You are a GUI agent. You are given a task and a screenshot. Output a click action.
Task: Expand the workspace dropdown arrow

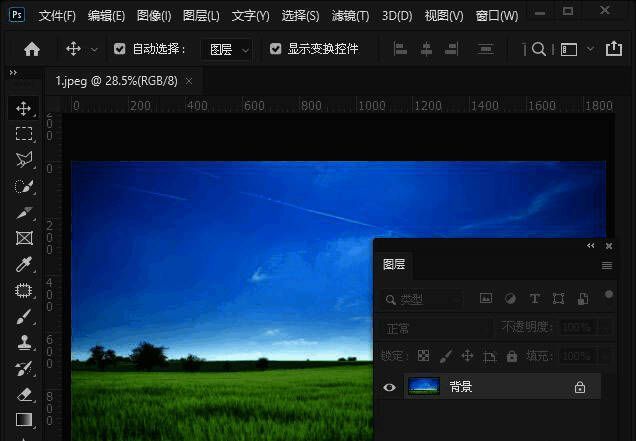(590, 49)
